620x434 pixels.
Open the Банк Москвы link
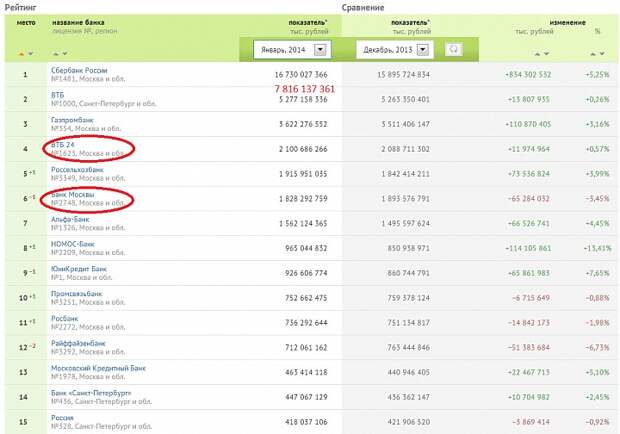tap(72, 194)
